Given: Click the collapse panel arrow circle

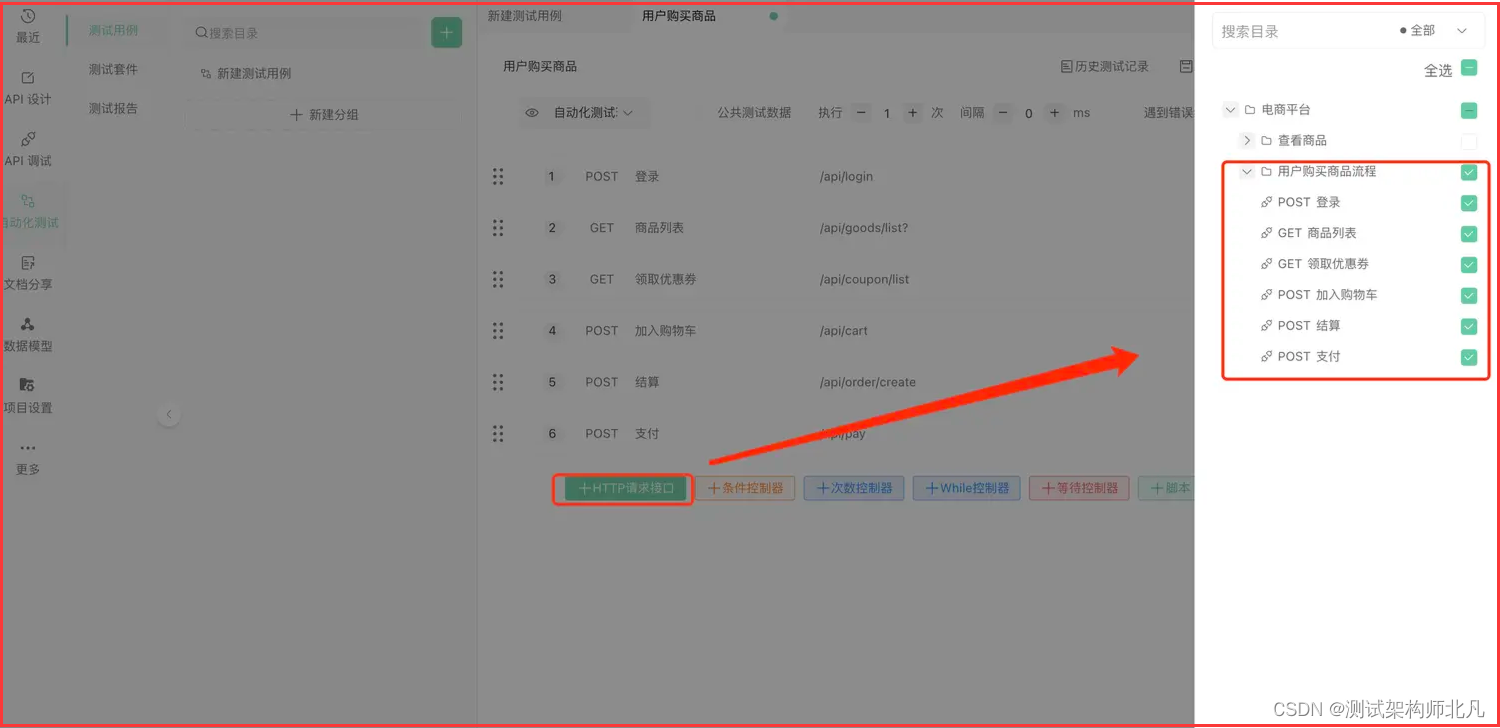Looking at the screenshot, I should click(169, 414).
